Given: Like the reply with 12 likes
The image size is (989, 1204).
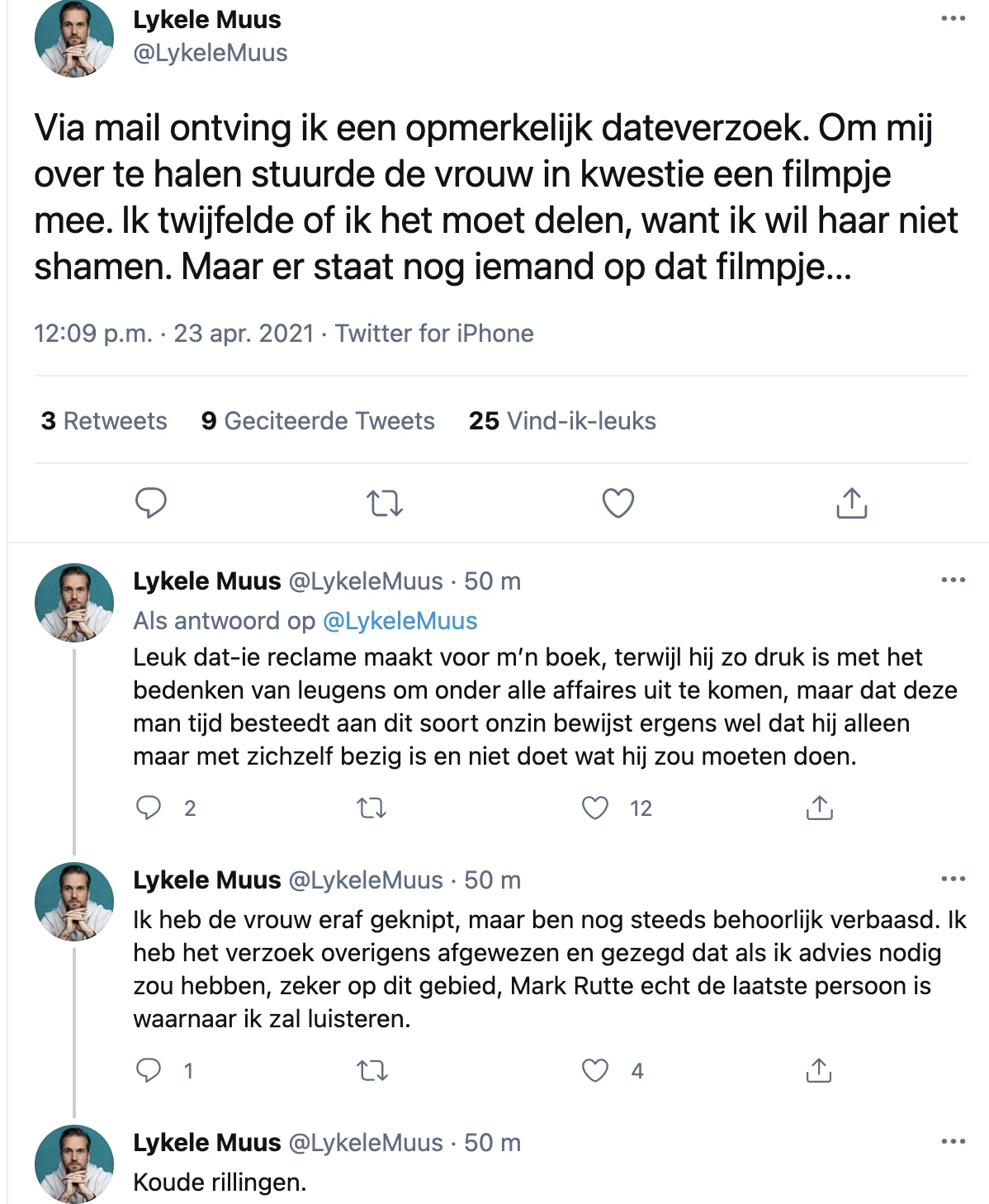Looking at the screenshot, I should point(595,808).
